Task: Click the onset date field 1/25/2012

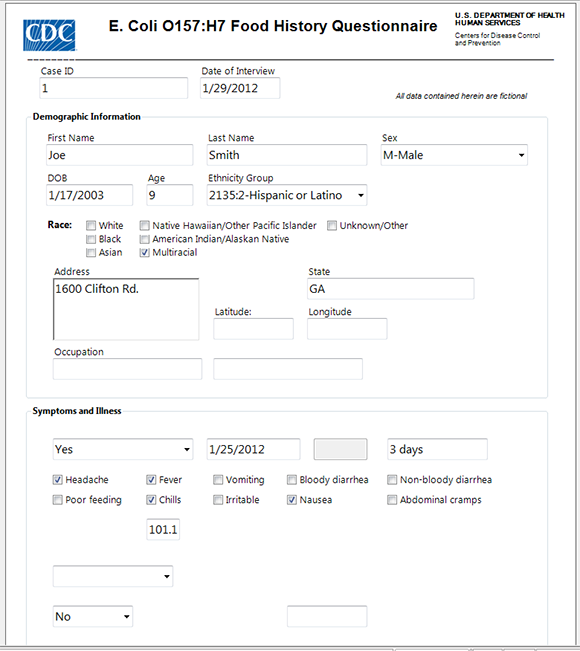Action: coord(253,449)
